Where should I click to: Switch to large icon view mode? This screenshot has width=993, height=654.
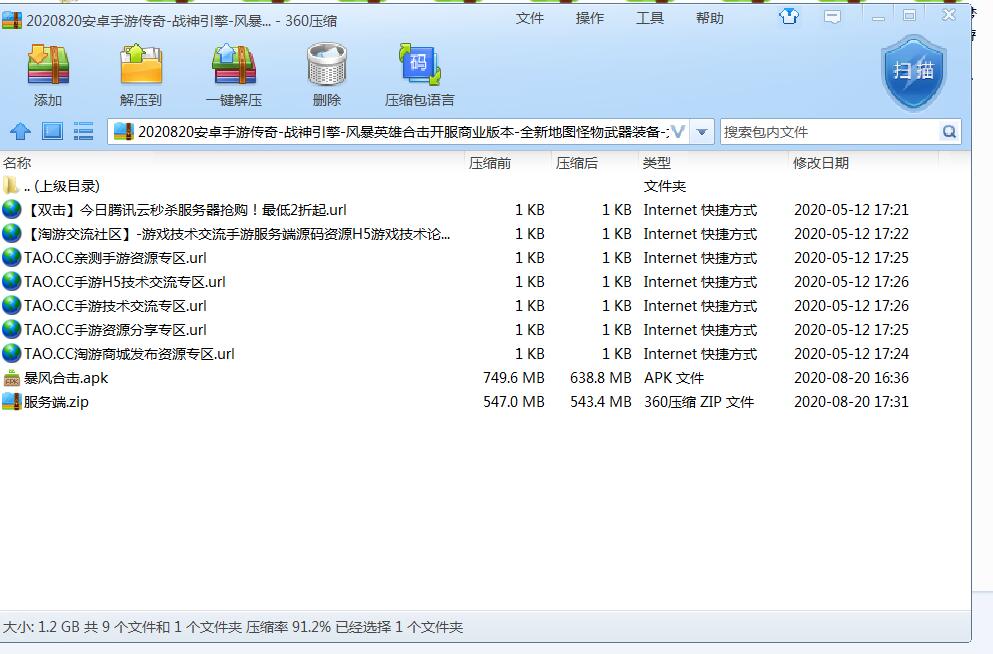click(52, 131)
